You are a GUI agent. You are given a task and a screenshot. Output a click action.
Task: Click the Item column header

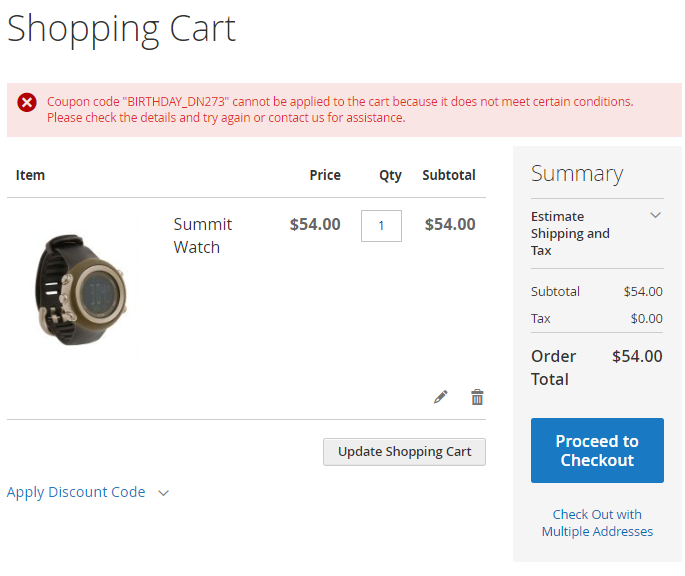pos(30,175)
